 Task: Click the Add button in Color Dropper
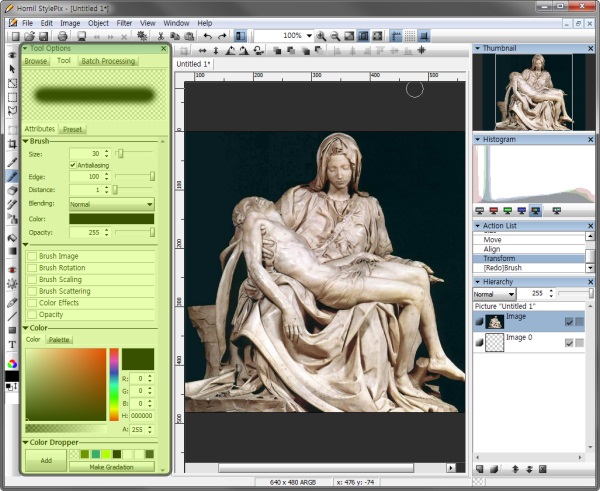click(x=46, y=460)
